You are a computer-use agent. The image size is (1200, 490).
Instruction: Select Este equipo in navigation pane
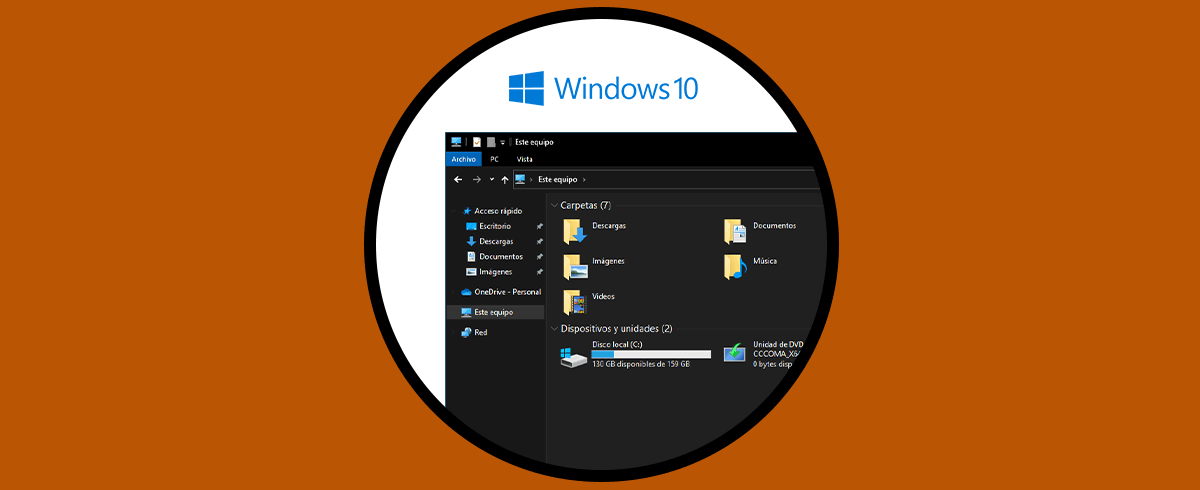(496, 312)
